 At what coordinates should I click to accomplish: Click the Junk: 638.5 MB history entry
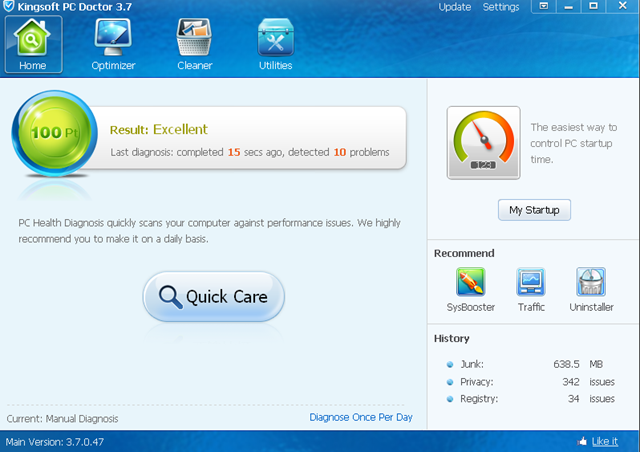click(x=531, y=364)
